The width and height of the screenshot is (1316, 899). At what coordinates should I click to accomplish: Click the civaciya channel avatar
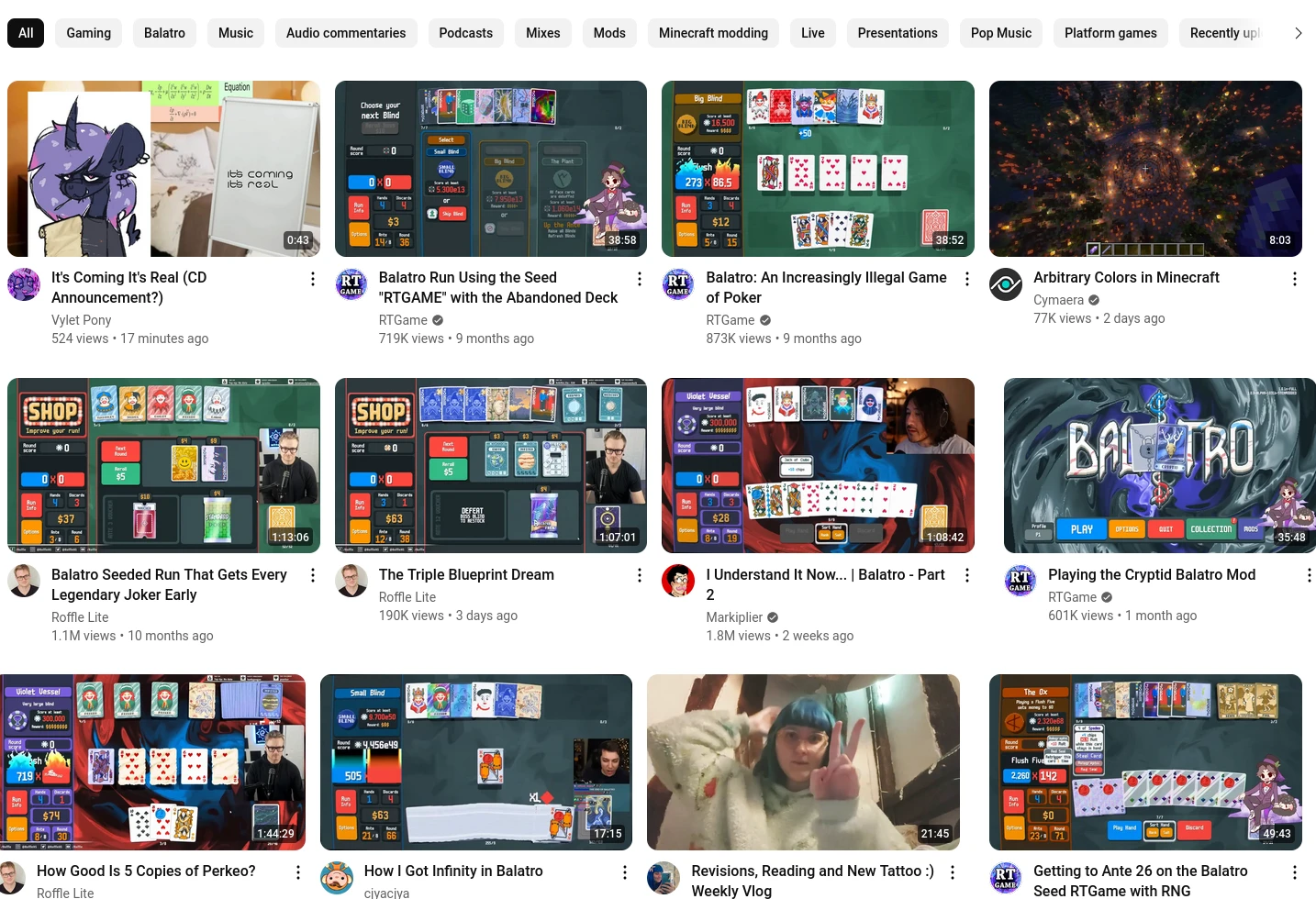(x=337, y=878)
